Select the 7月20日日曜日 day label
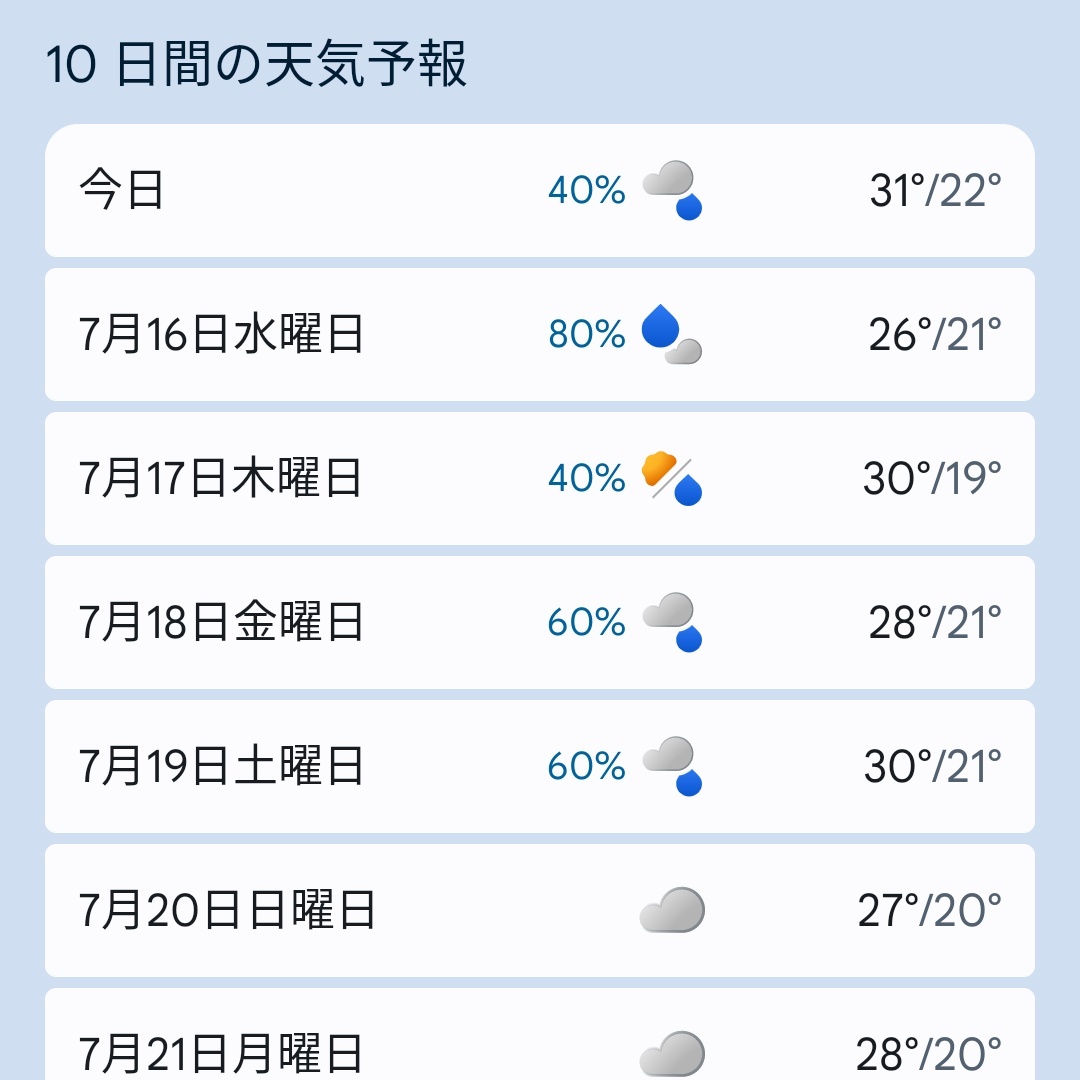This screenshot has height=1080, width=1080. (x=227, y=910)
